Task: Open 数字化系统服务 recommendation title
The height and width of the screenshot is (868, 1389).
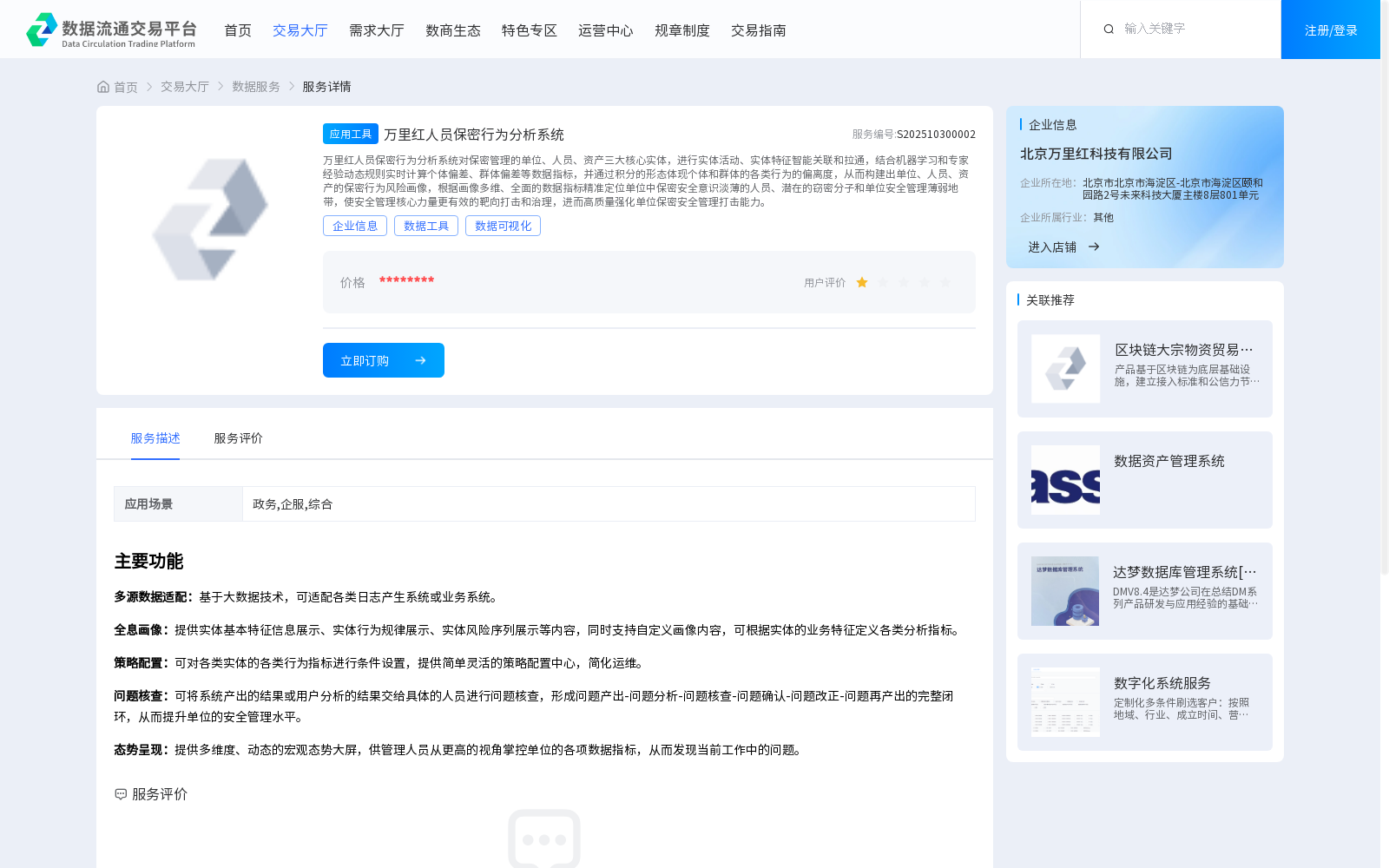Action: pos(1162,683)
